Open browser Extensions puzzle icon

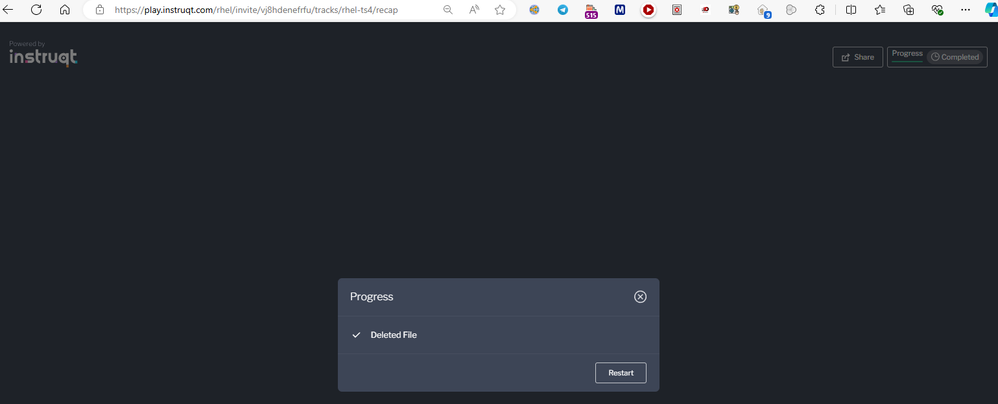pos(820,10)
